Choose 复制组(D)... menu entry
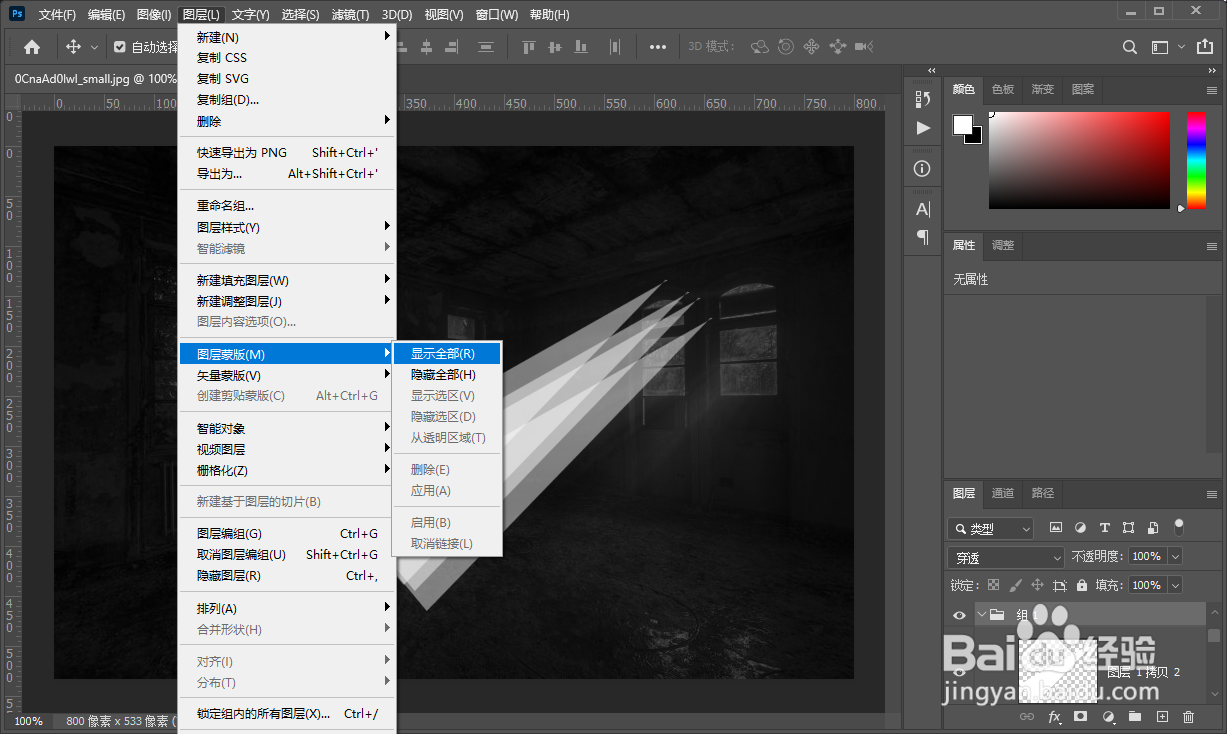This screenshot has width=1227, height=734. click(287, 100)
